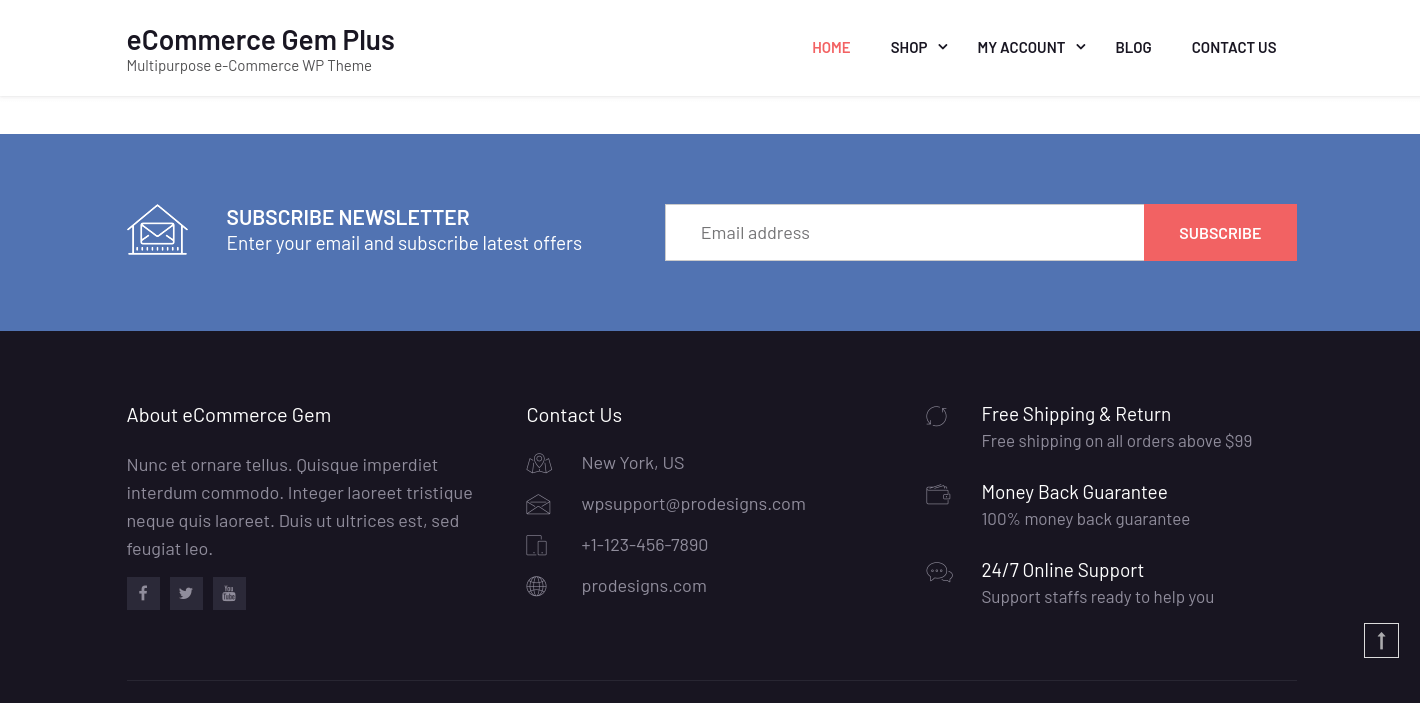Open the Blog menu item
Viewport: 1420px width, 703px height.
[x=1133, y=47]
